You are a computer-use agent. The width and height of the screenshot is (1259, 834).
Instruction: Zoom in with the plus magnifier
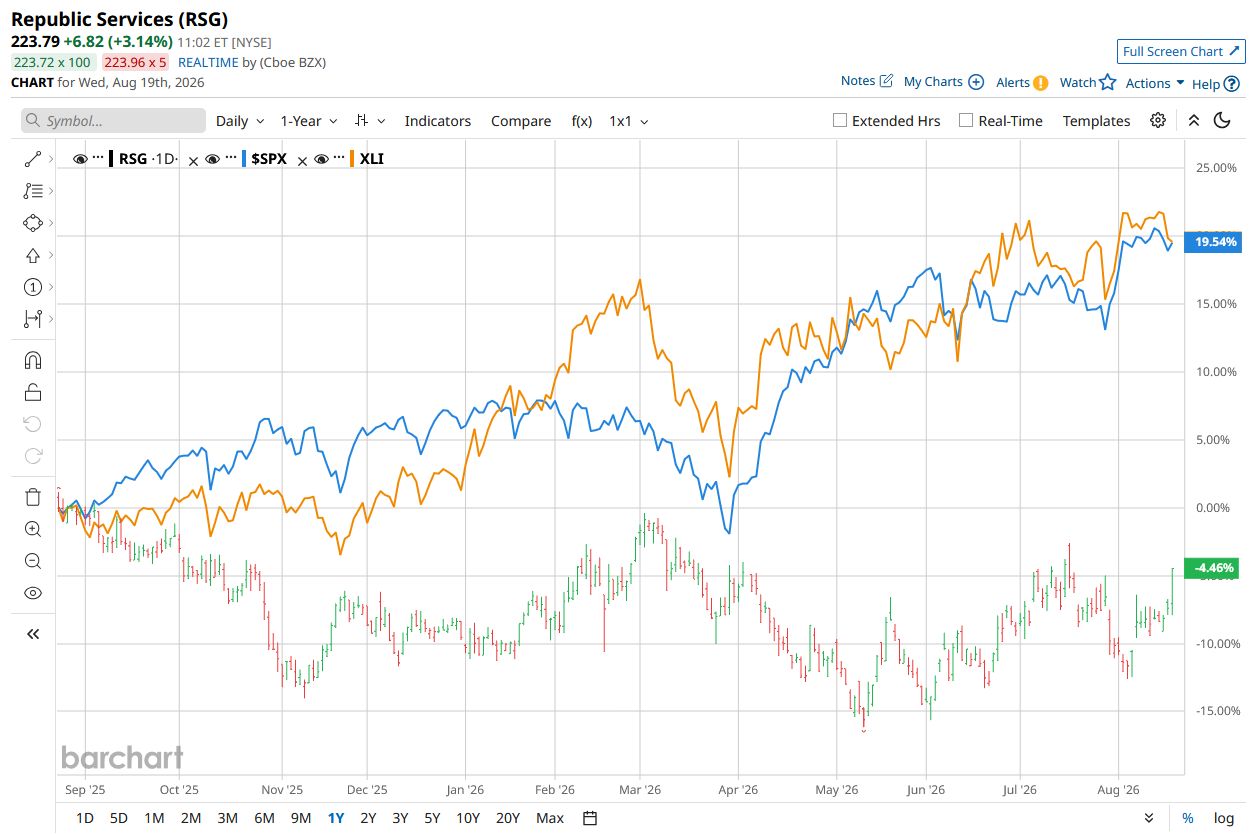32,529
